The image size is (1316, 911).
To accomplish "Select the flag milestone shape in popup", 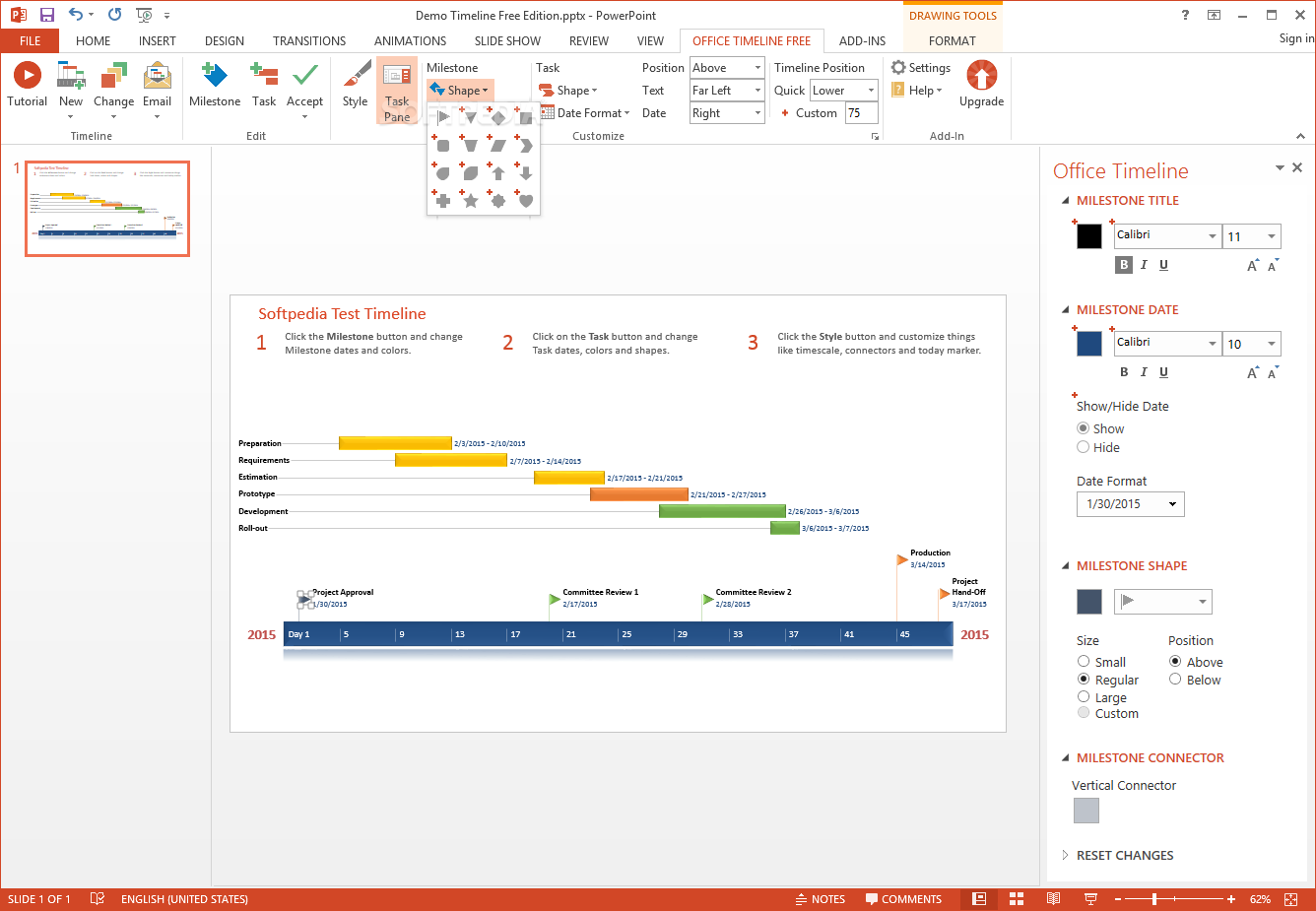I will pyautogui.click(x=443, y=117).
